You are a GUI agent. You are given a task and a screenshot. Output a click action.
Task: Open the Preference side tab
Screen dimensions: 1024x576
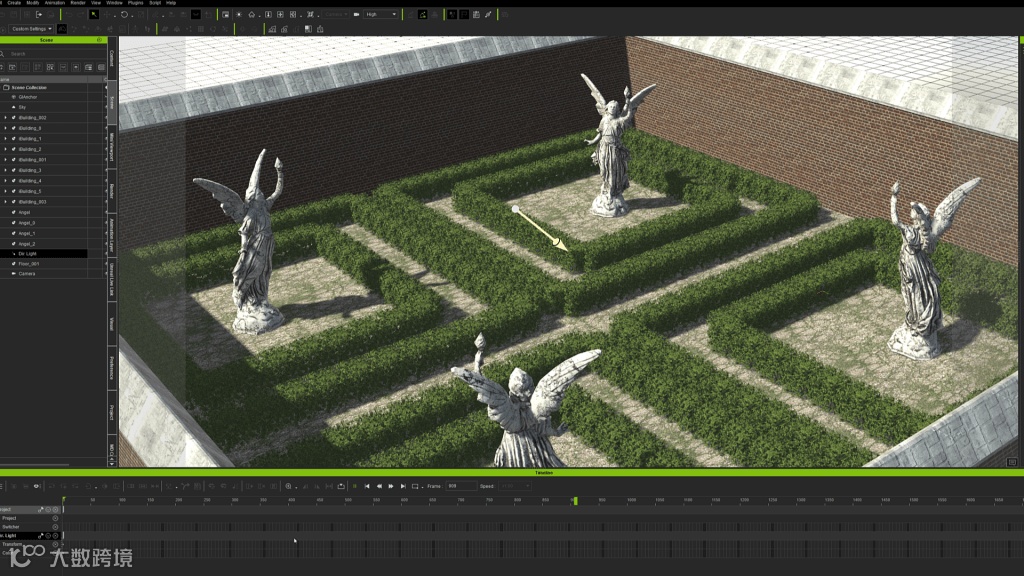click(x=112, y=368)
